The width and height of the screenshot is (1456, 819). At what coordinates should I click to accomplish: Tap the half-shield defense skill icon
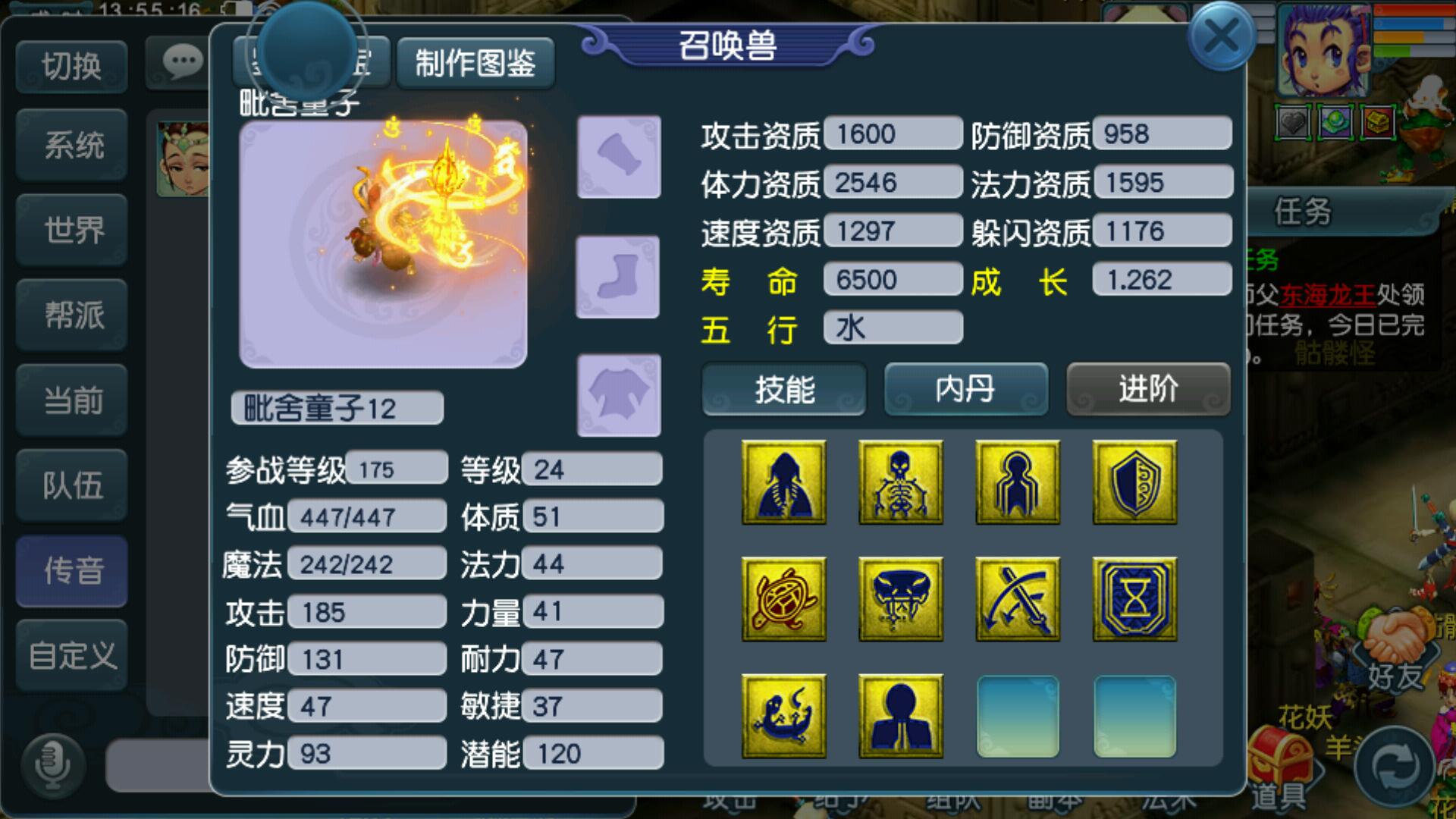(x=1134, y=482)
